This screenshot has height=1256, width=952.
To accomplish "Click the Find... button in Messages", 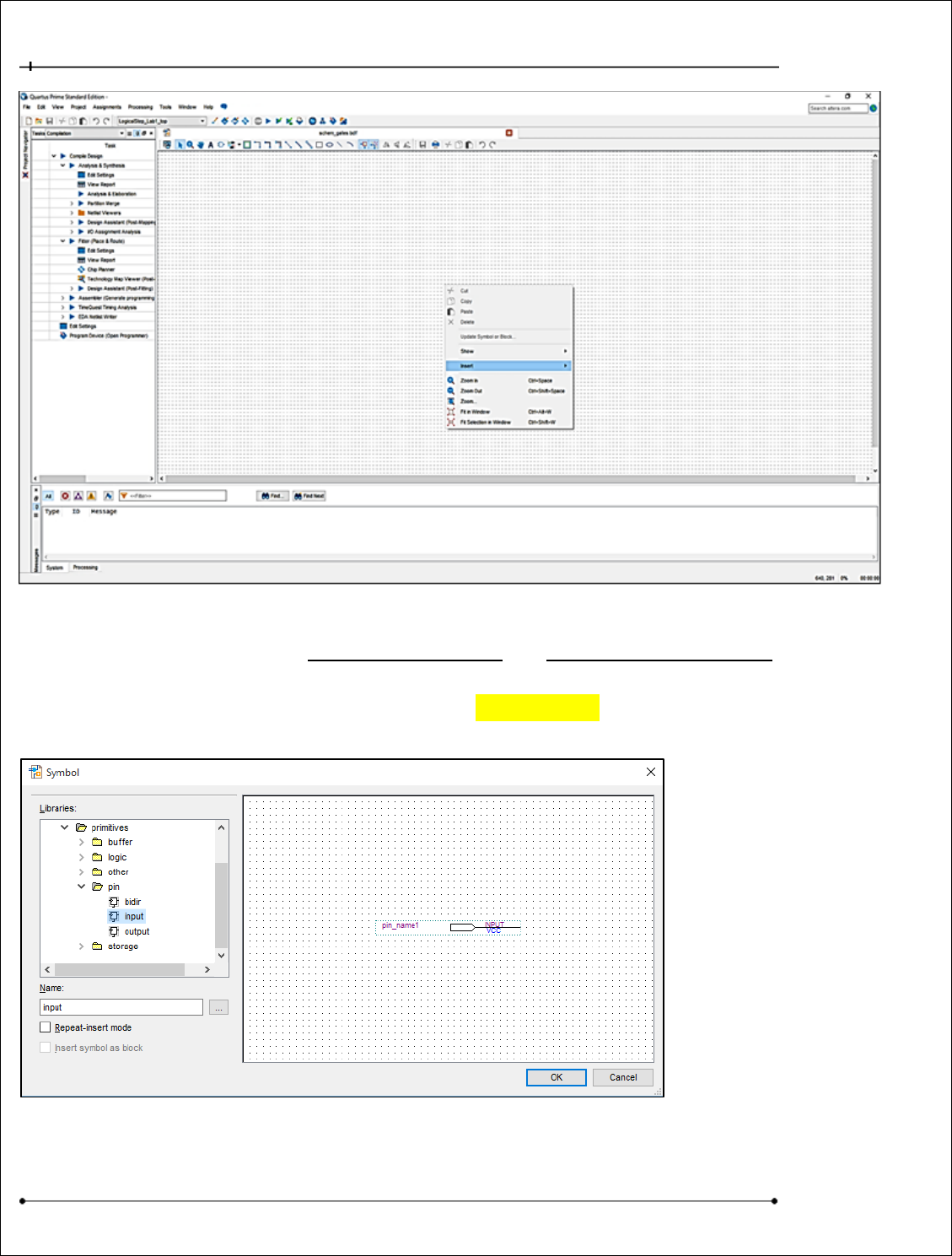I will tap(272, 496).
